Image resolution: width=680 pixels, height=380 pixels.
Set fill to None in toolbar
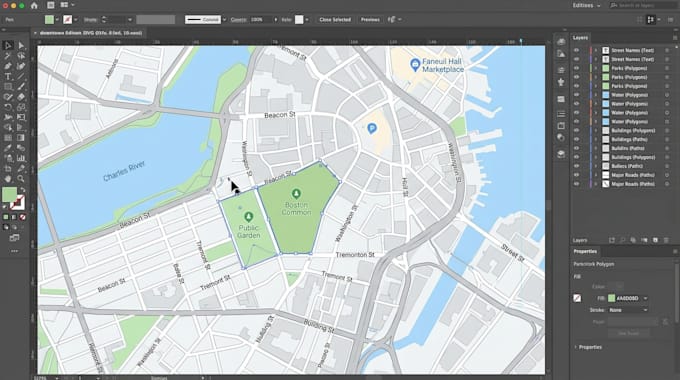23,217
